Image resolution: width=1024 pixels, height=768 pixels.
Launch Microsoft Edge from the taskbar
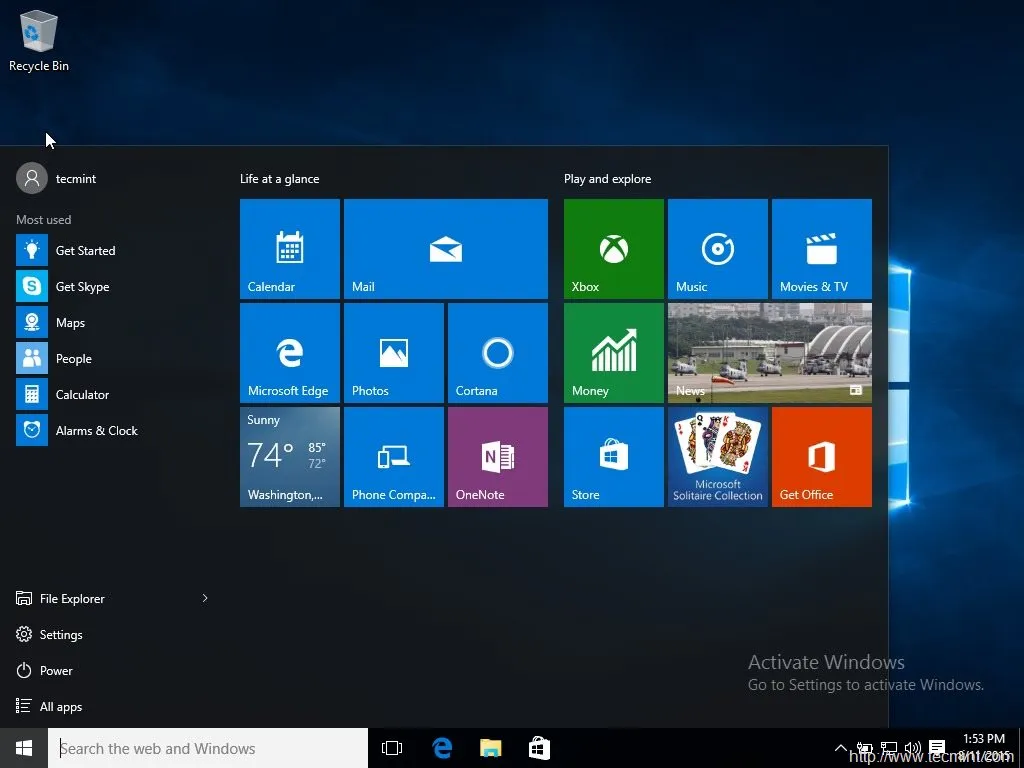441,747
